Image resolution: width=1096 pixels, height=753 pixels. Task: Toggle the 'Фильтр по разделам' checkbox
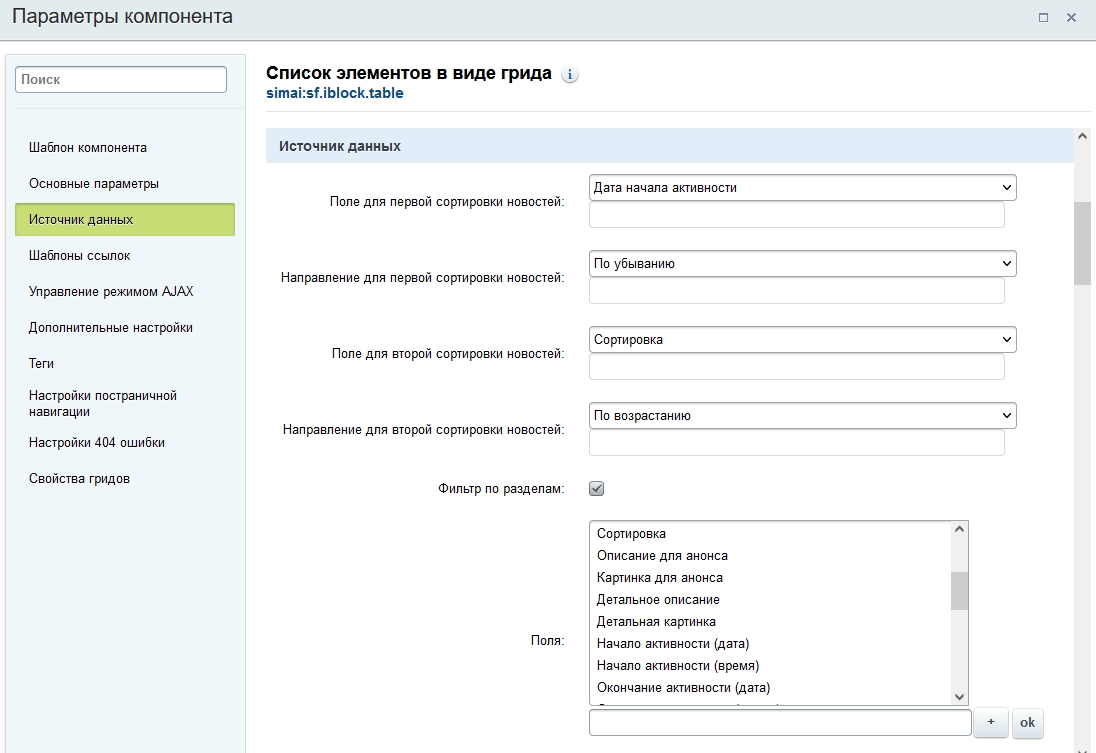[x=597, y=489]
